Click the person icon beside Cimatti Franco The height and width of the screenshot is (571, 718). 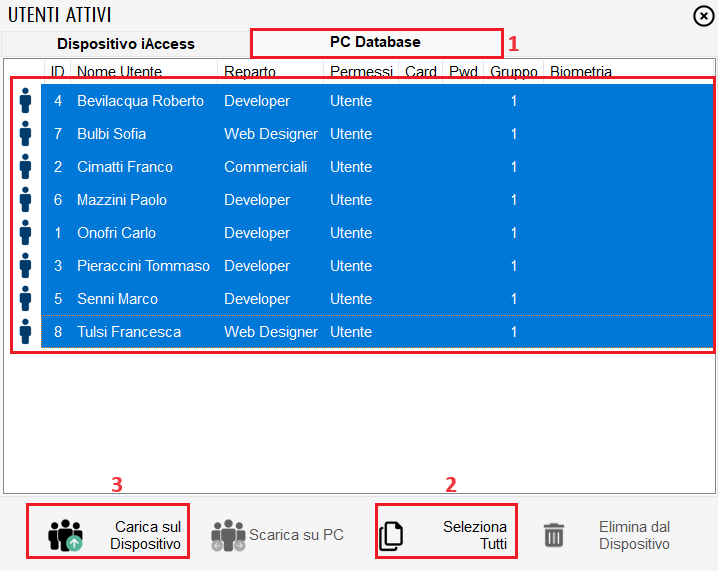click(x=26, y=167)
